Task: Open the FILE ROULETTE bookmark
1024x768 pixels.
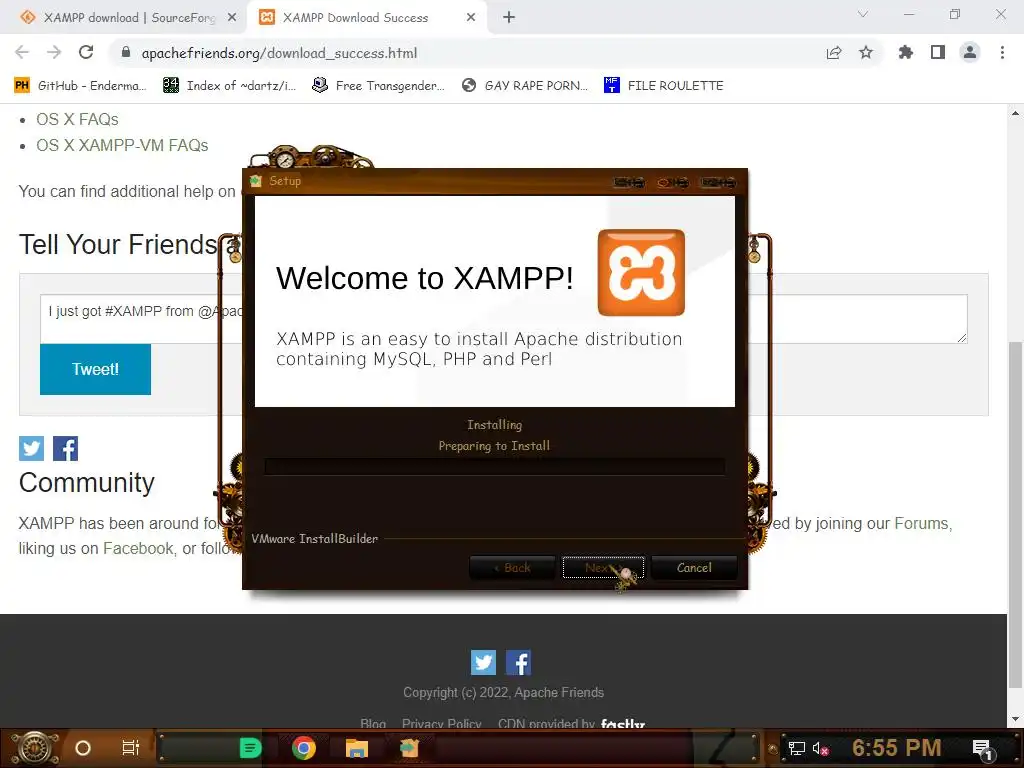Action: [x=664, y=86]
